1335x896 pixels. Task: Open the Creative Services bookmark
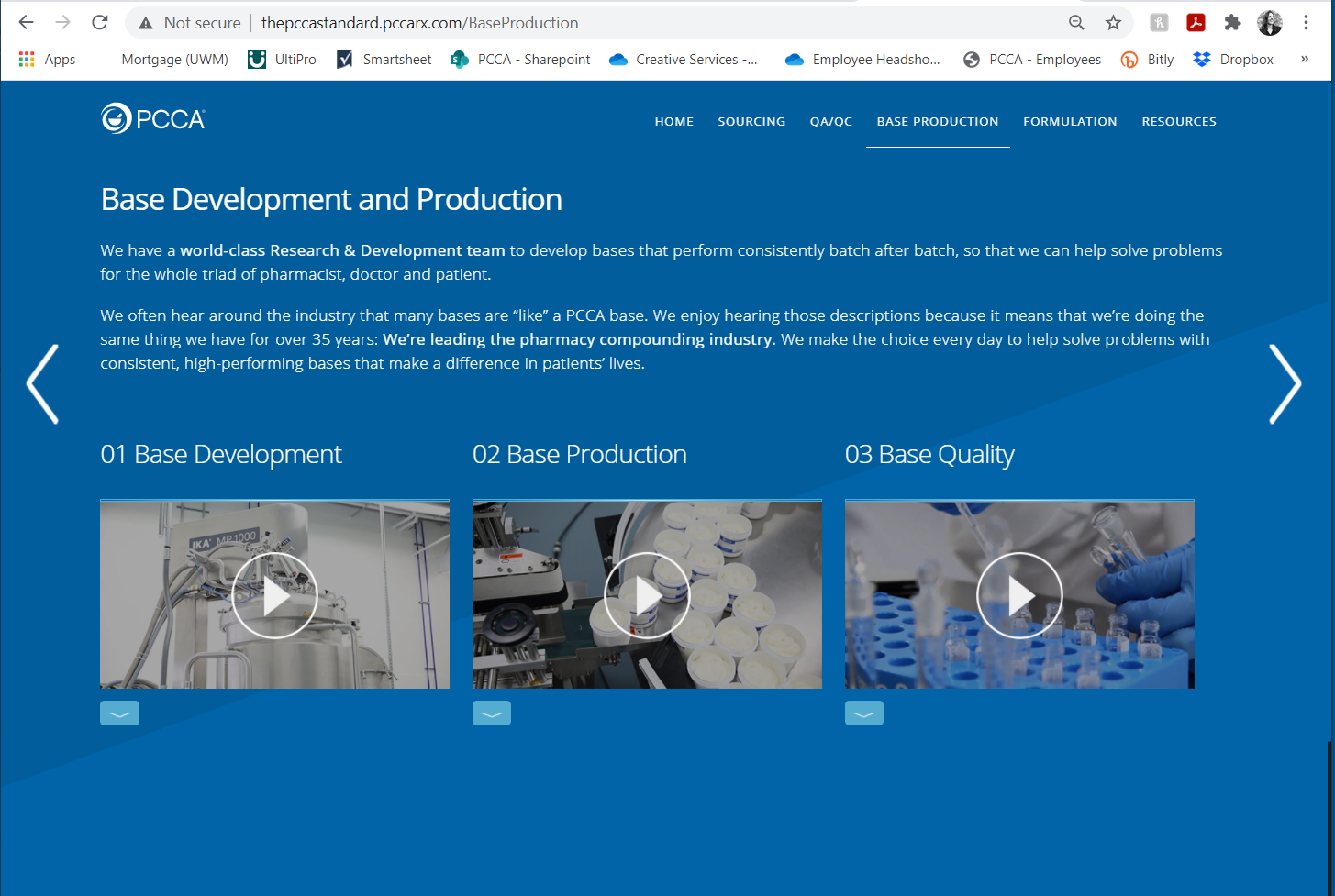point(684,60)
